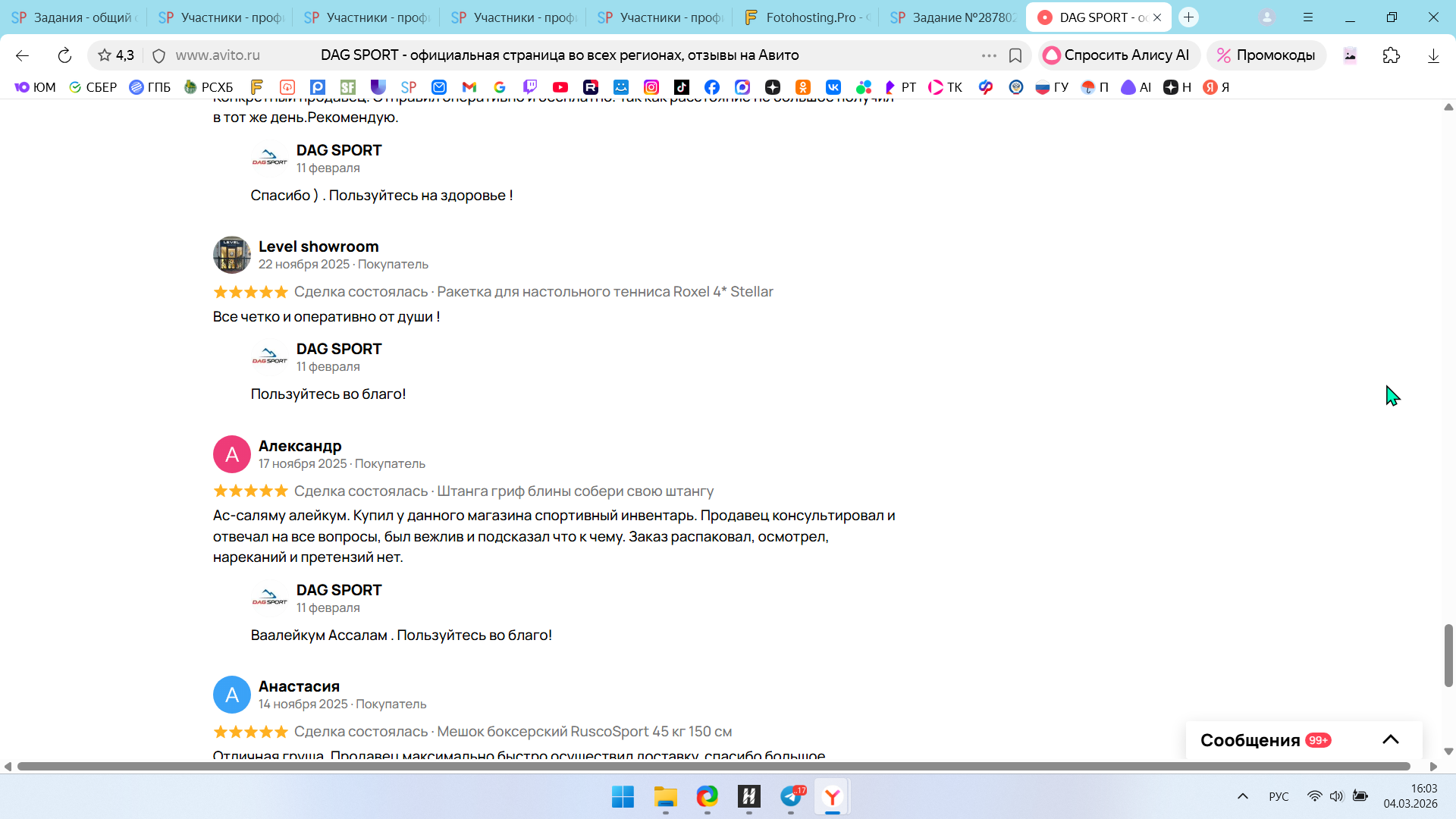Click the Telegram icon in the taskbar
1456x819 pixels.
[x=791, y=796]
